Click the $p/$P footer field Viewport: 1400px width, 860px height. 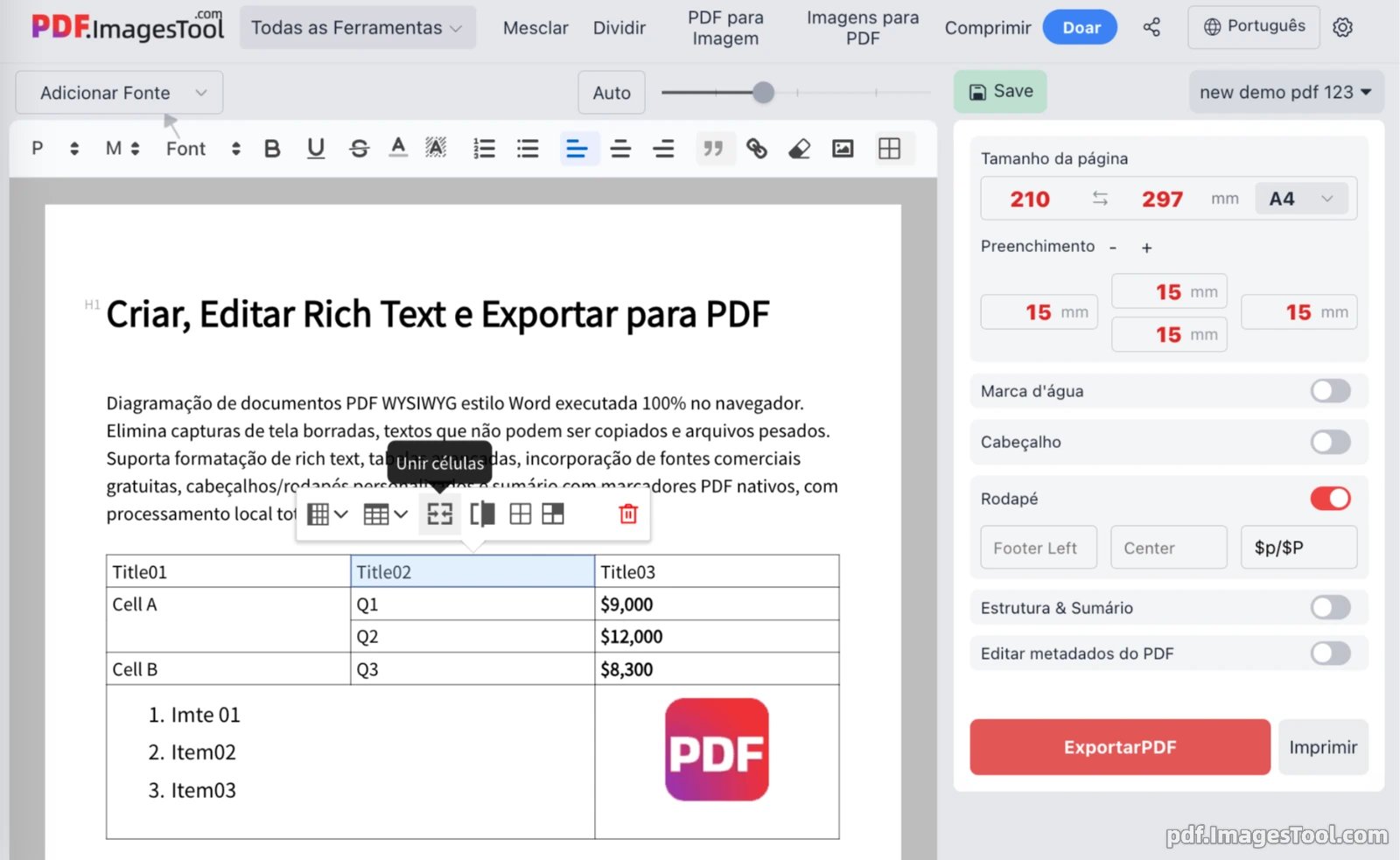(1298, 548)
